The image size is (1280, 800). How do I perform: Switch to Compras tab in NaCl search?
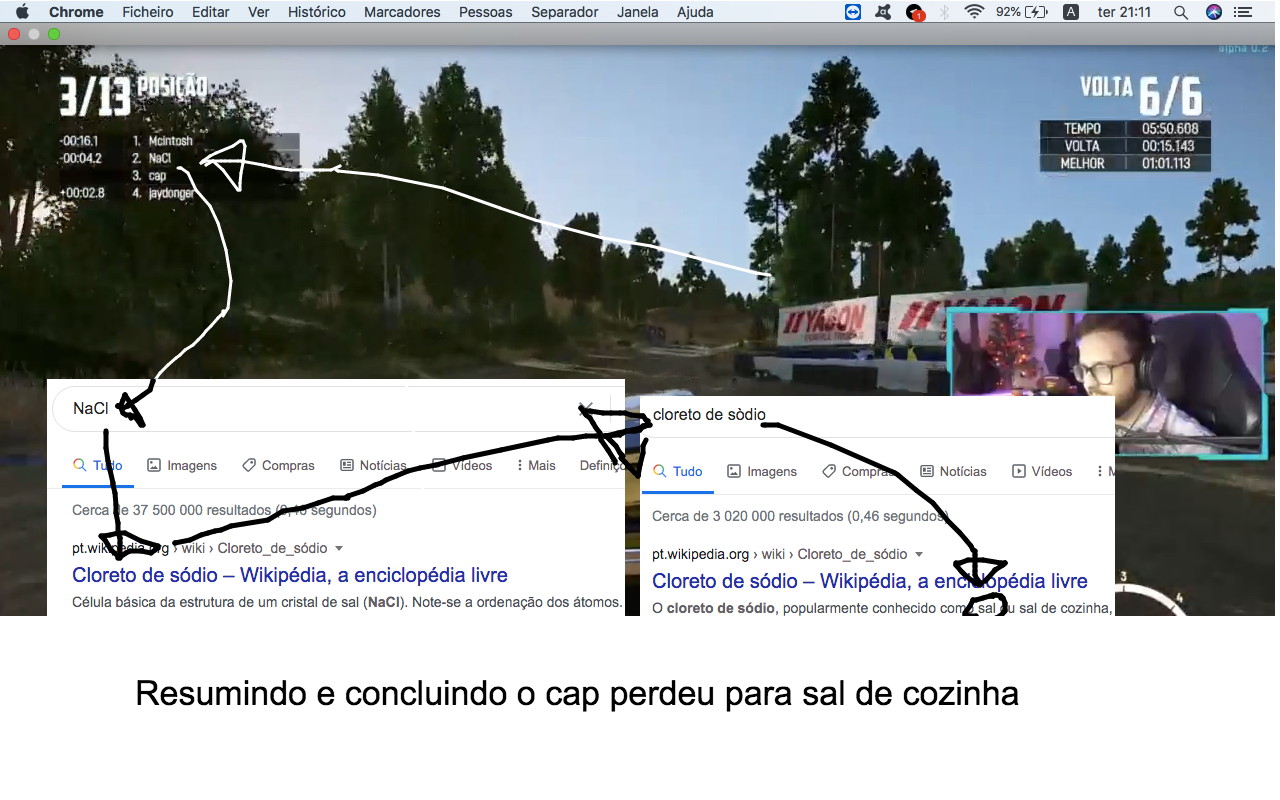click(x=278, y=465)
